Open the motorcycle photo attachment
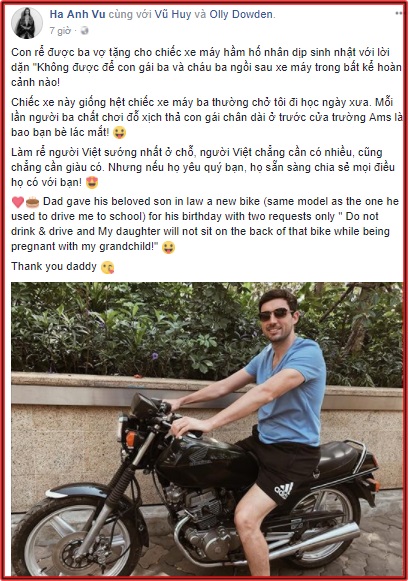The width and height of the screenshot is (410, 581). click(207, 429)
